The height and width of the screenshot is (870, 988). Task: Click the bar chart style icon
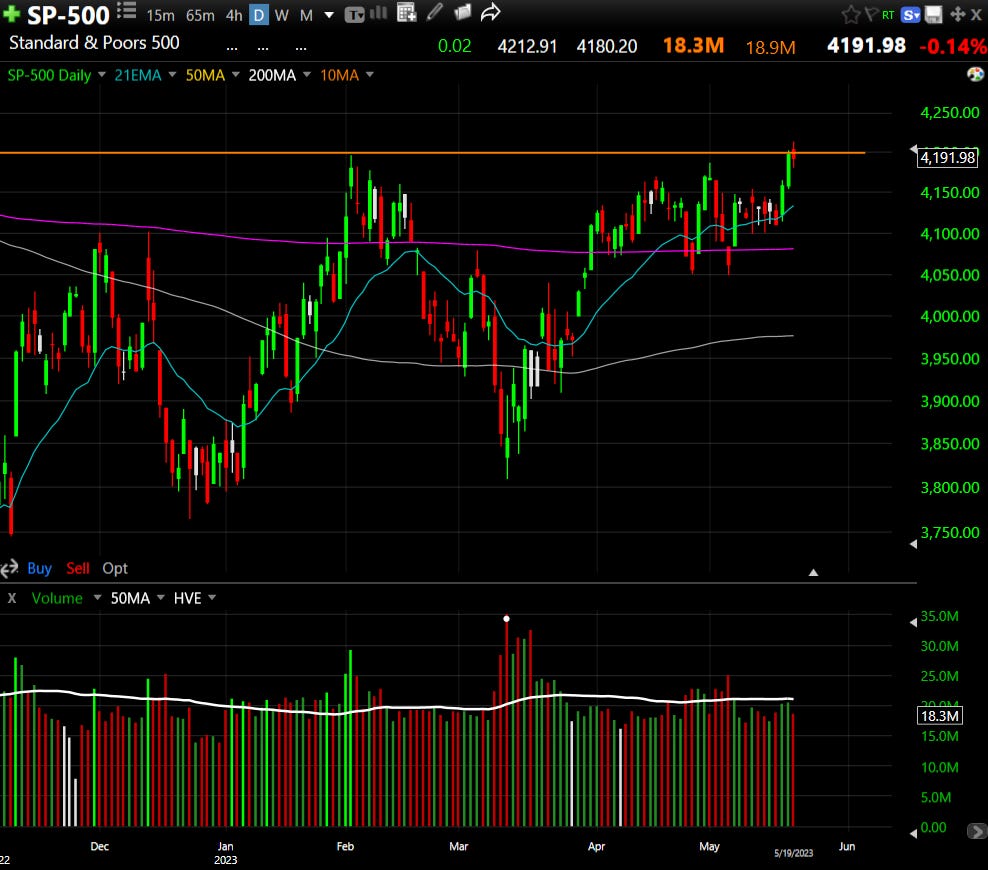378,13
